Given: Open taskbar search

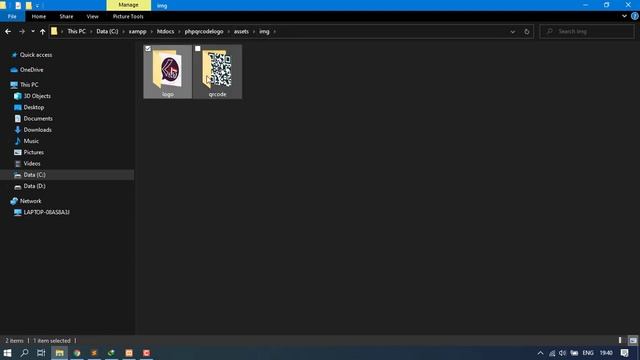Looking at the screenshot, I should [x=24, y=353].
